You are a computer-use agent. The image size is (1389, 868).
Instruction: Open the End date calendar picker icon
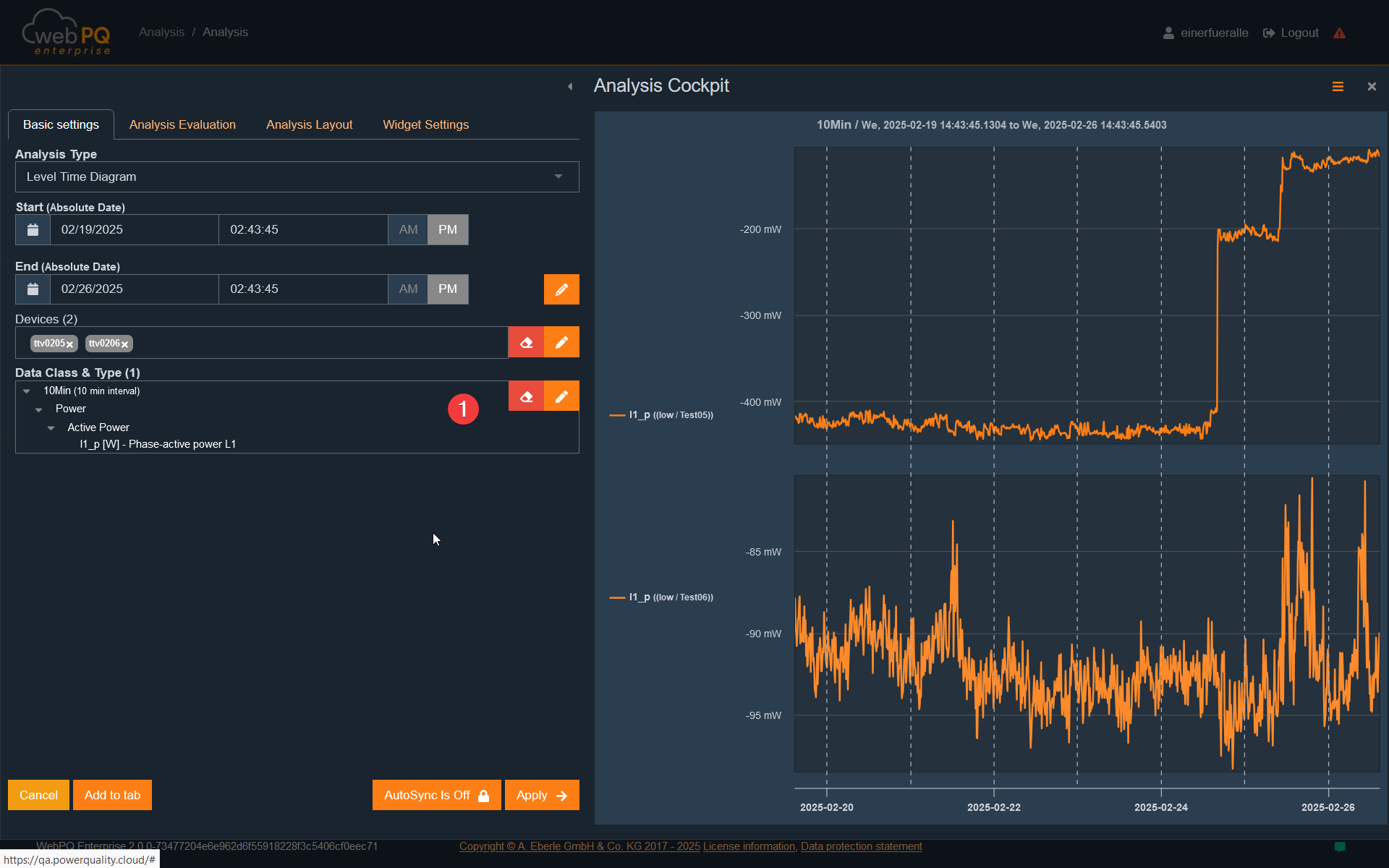tap(33, 289)
